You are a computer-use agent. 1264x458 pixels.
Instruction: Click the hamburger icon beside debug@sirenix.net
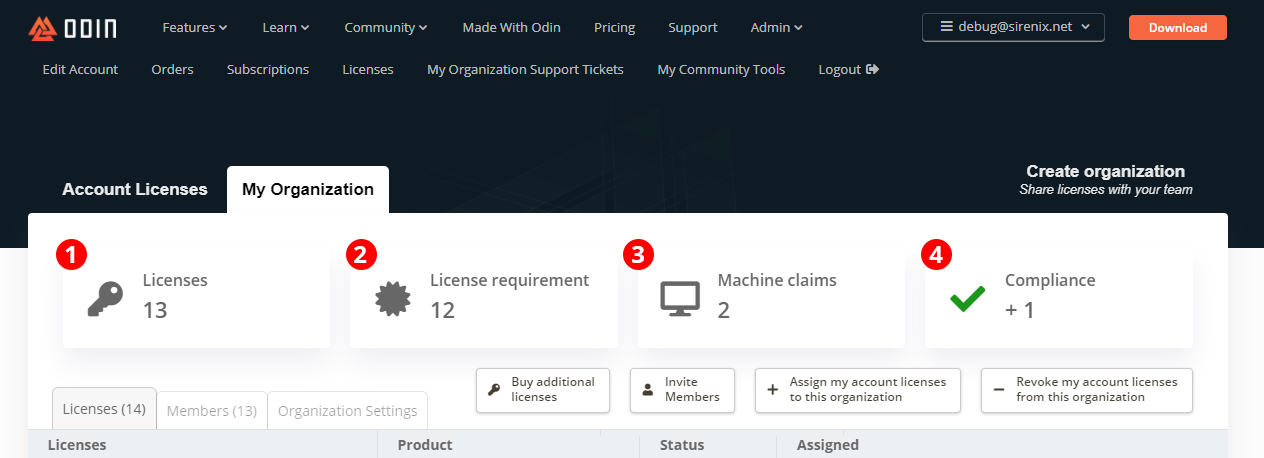pos(946,27)
